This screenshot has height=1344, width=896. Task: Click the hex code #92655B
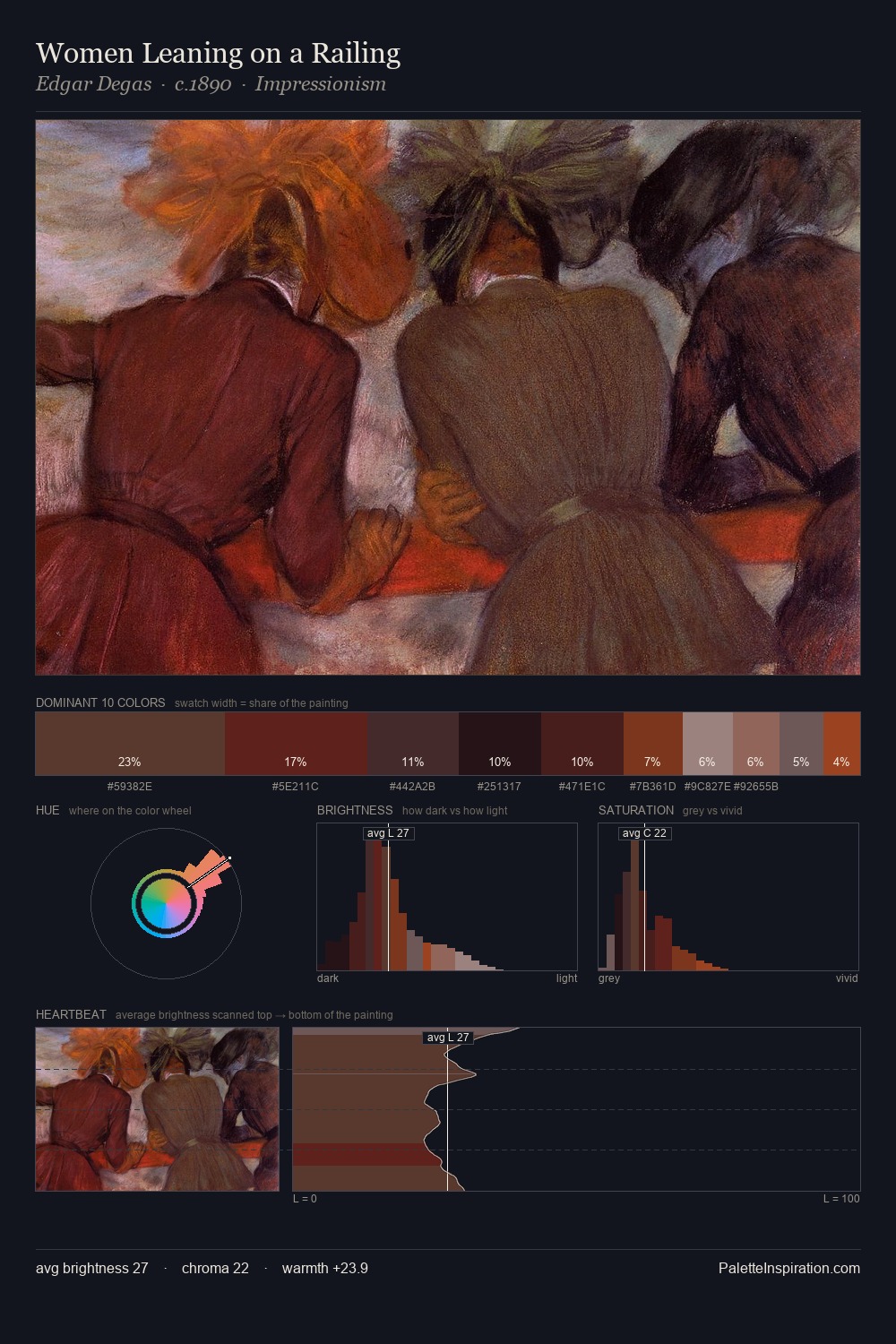pyautogui.click(x=756, y=787)
